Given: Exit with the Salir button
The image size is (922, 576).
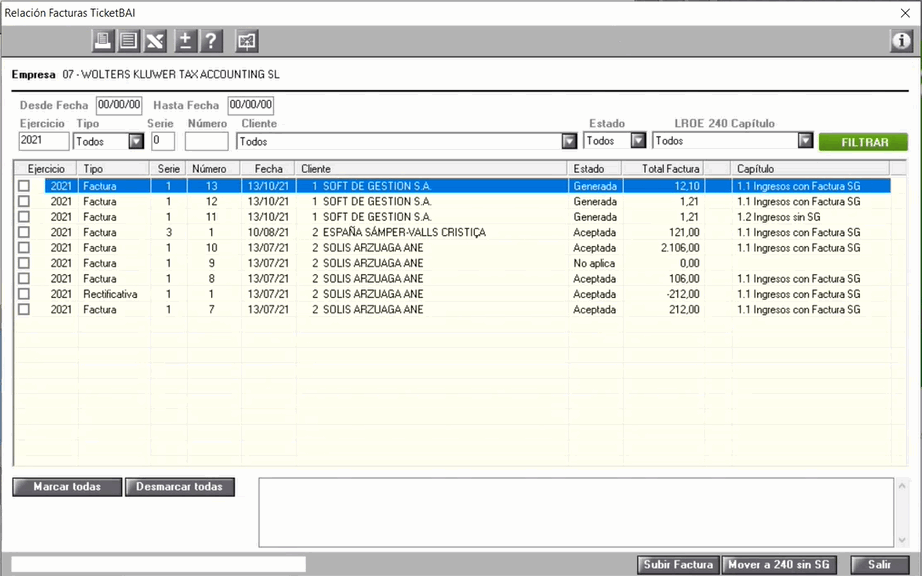Looking at the screenshot, I should click(879, 565).
